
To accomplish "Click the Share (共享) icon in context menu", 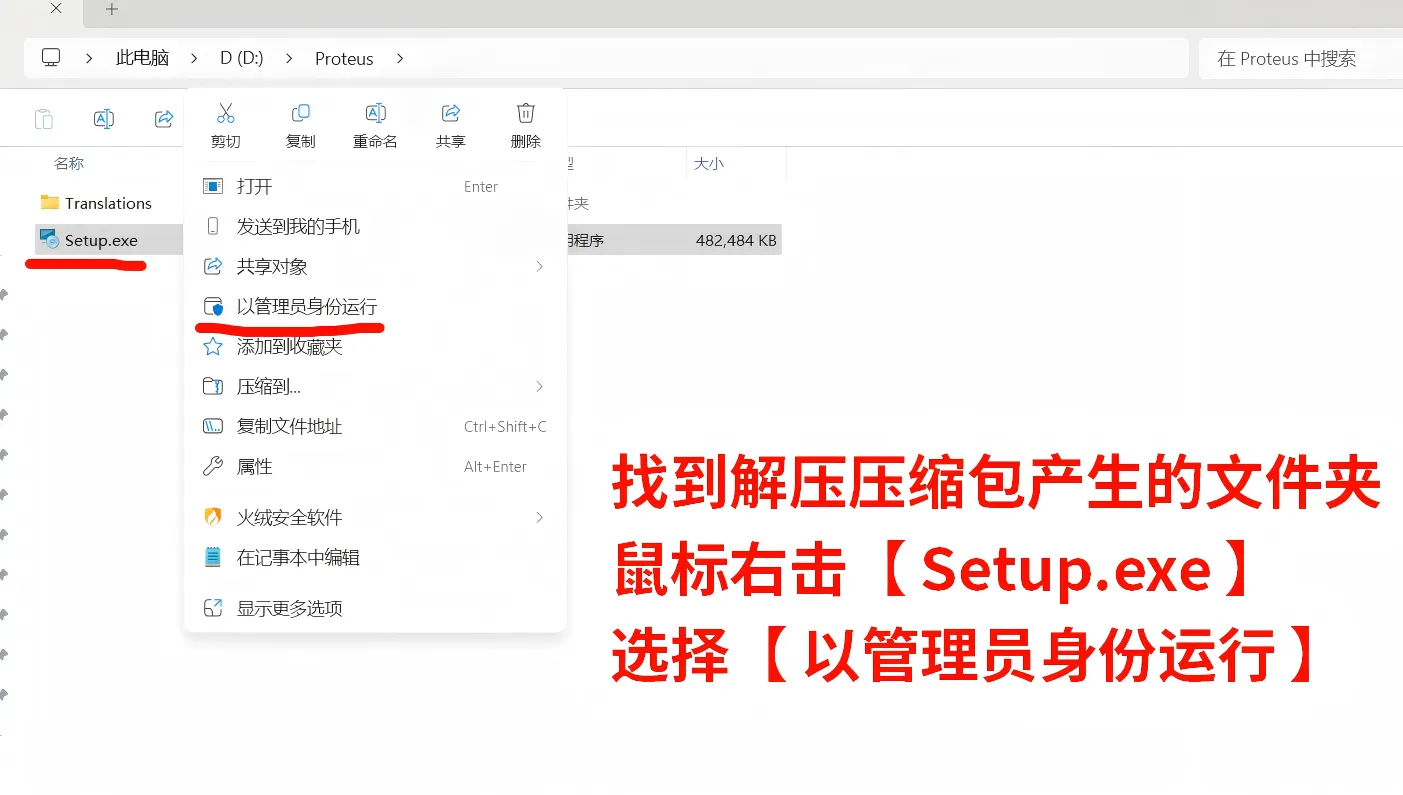I will (x=451, y=113).
